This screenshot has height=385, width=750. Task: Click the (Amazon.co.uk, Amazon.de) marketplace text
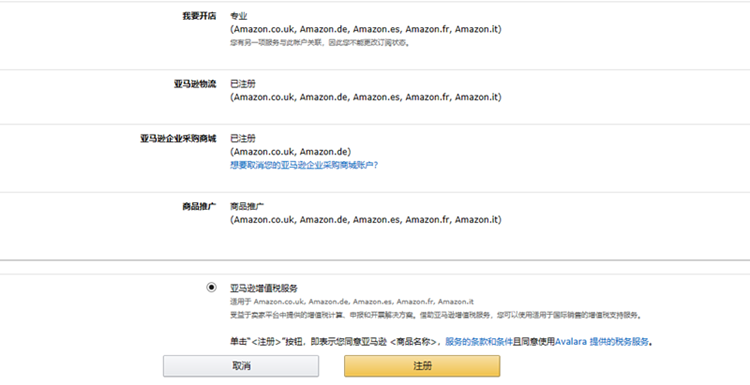290,152
